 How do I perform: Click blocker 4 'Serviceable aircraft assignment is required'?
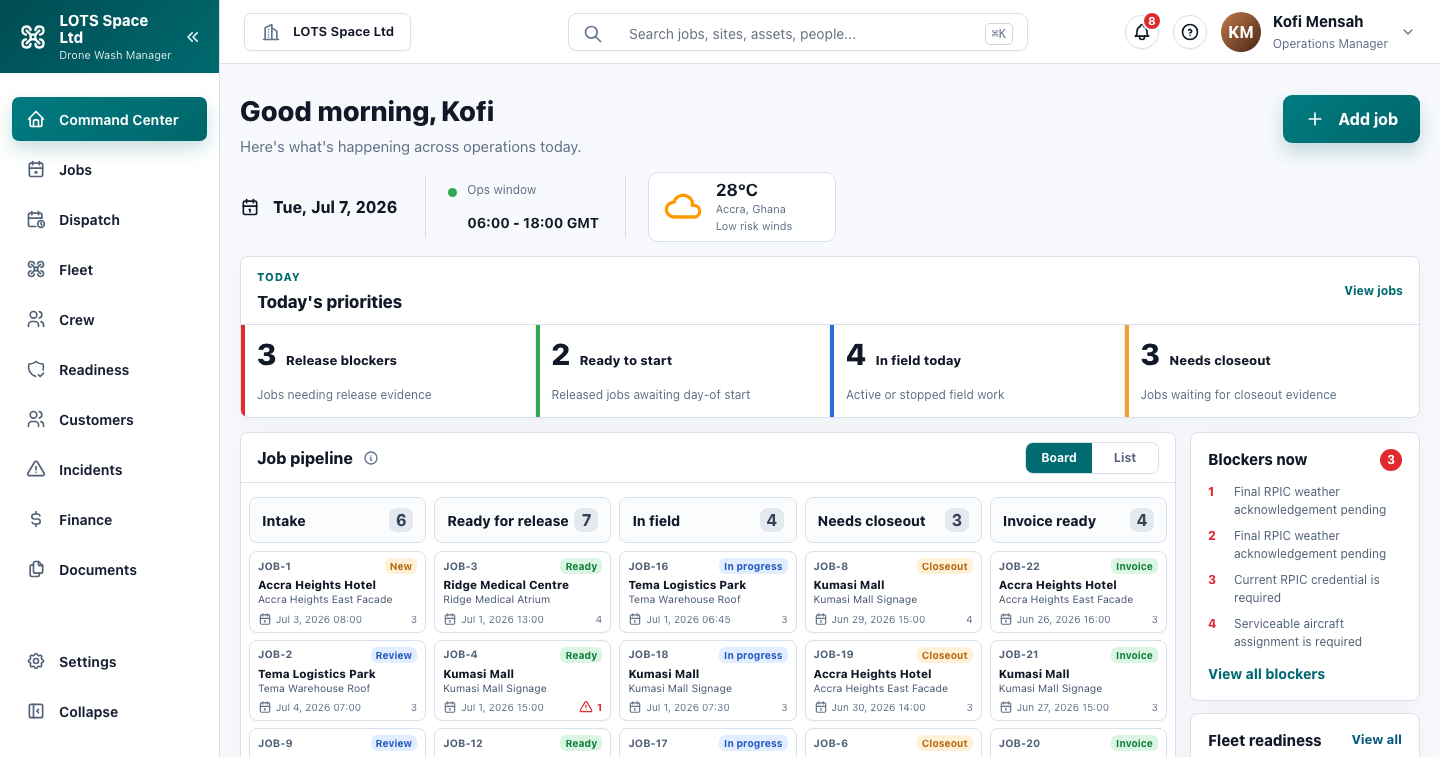[1304, 633]
